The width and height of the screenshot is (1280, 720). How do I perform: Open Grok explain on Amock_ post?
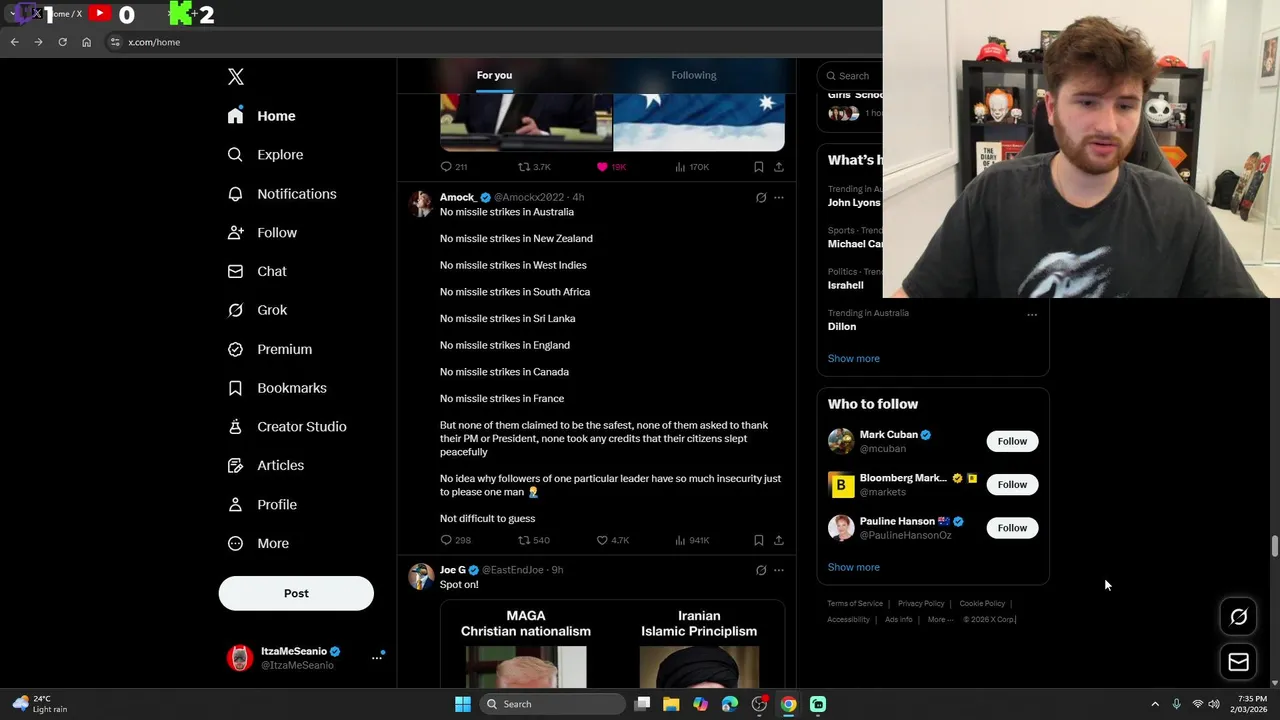tap(761, 198)
